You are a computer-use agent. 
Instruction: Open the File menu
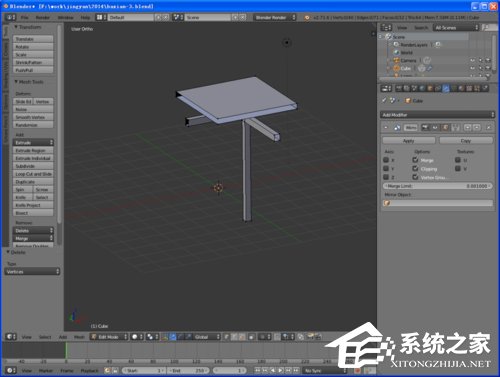[x=25, y=17]
